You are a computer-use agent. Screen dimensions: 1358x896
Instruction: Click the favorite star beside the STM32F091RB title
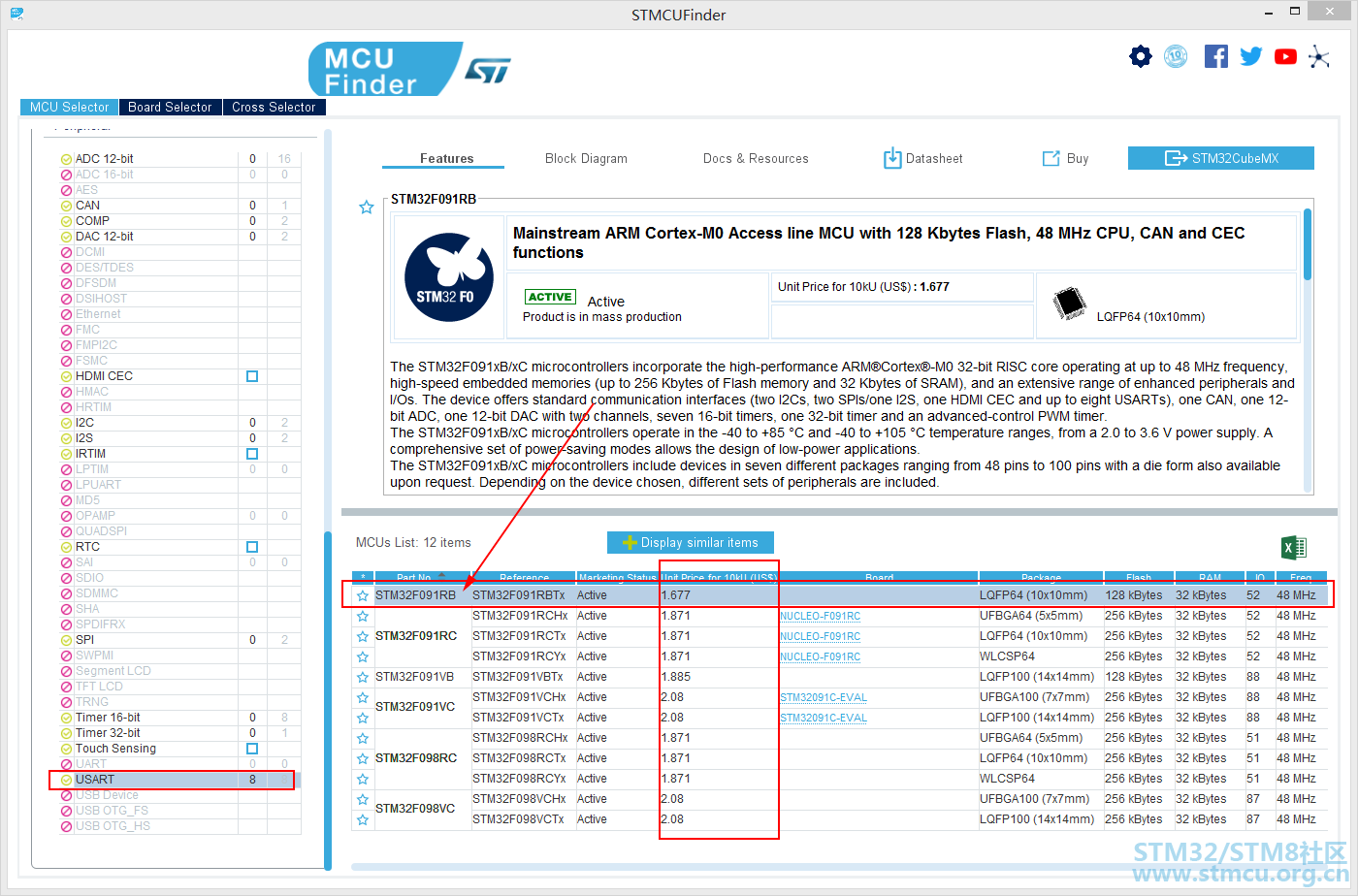pyautogui.click(x=367, y=207)
